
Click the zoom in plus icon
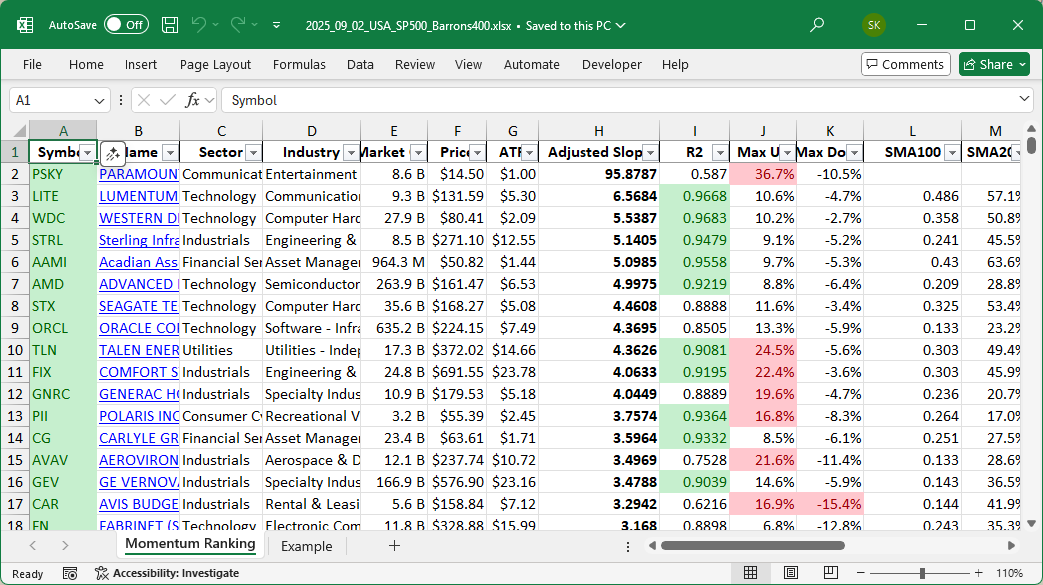point(981,573)
